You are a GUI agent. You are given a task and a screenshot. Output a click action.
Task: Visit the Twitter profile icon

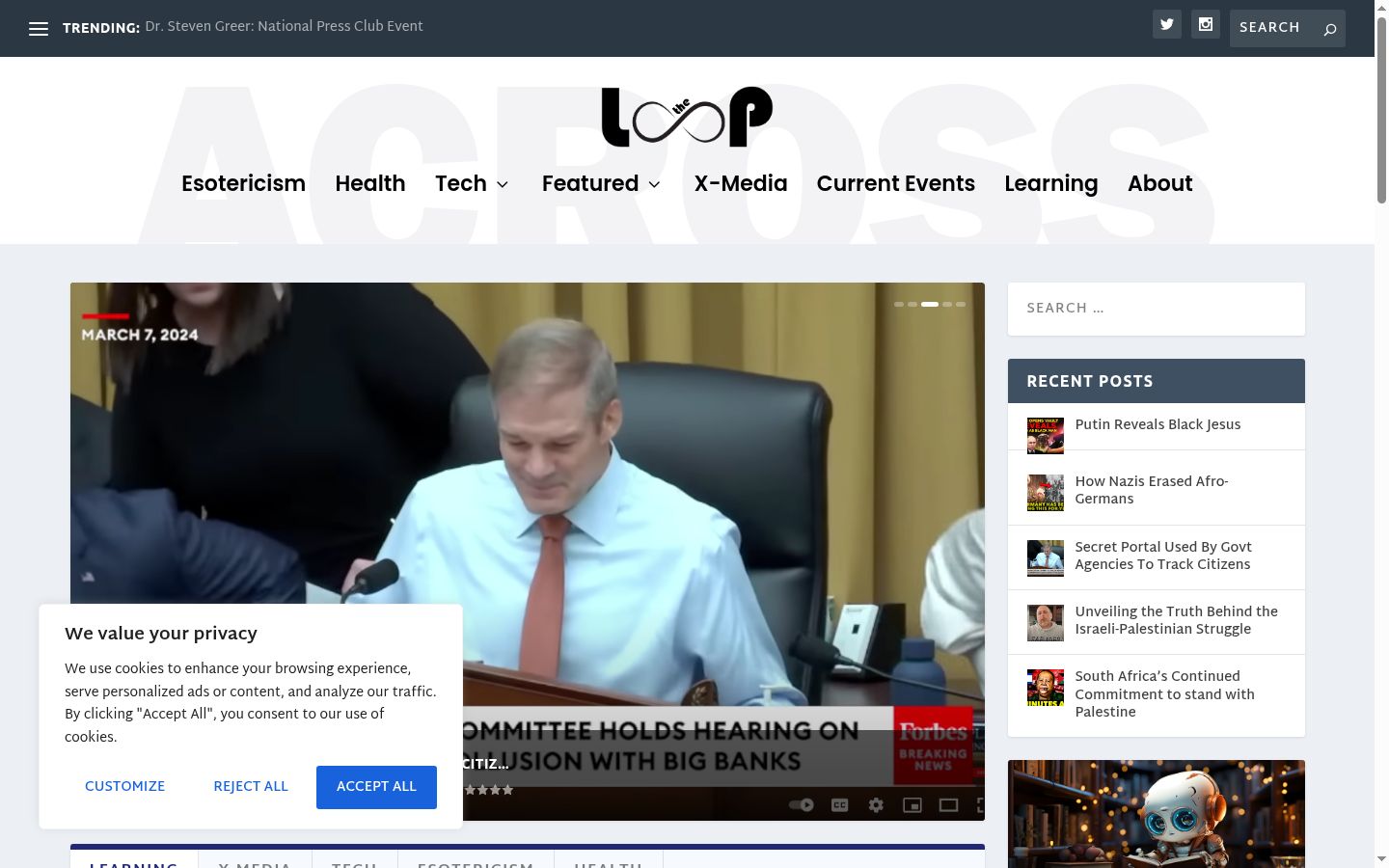[1167, 25]
